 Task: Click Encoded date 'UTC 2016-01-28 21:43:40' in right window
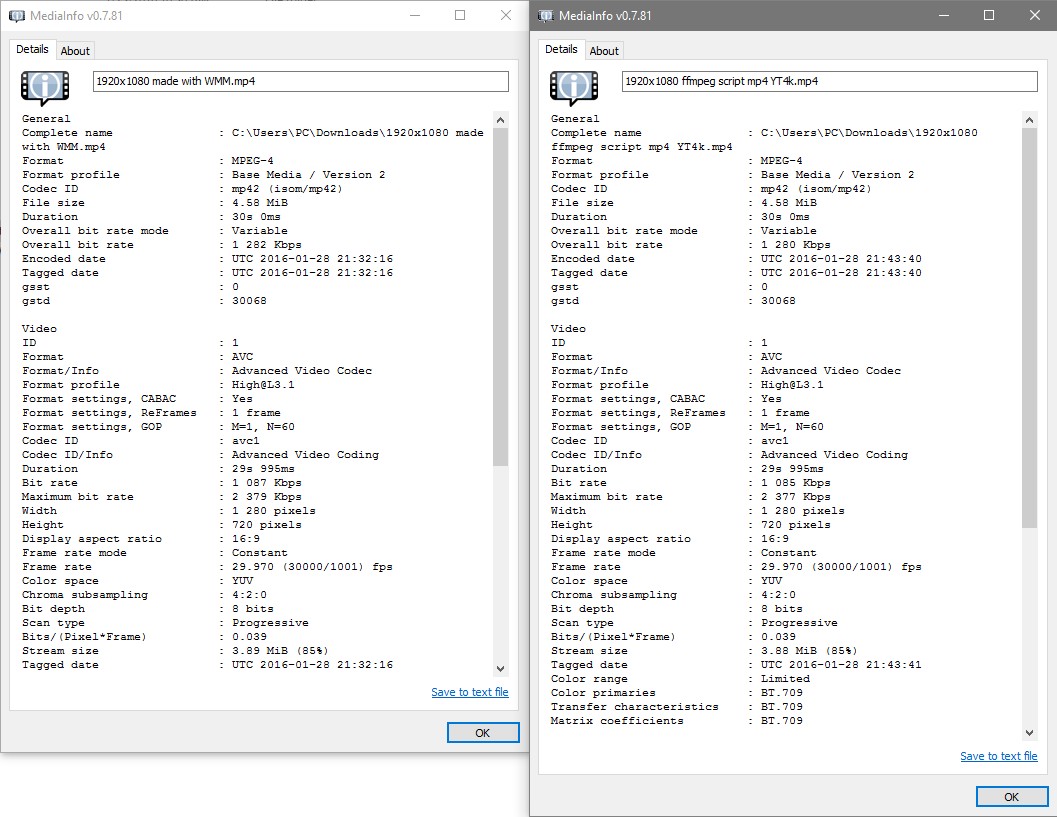point(841,259)
